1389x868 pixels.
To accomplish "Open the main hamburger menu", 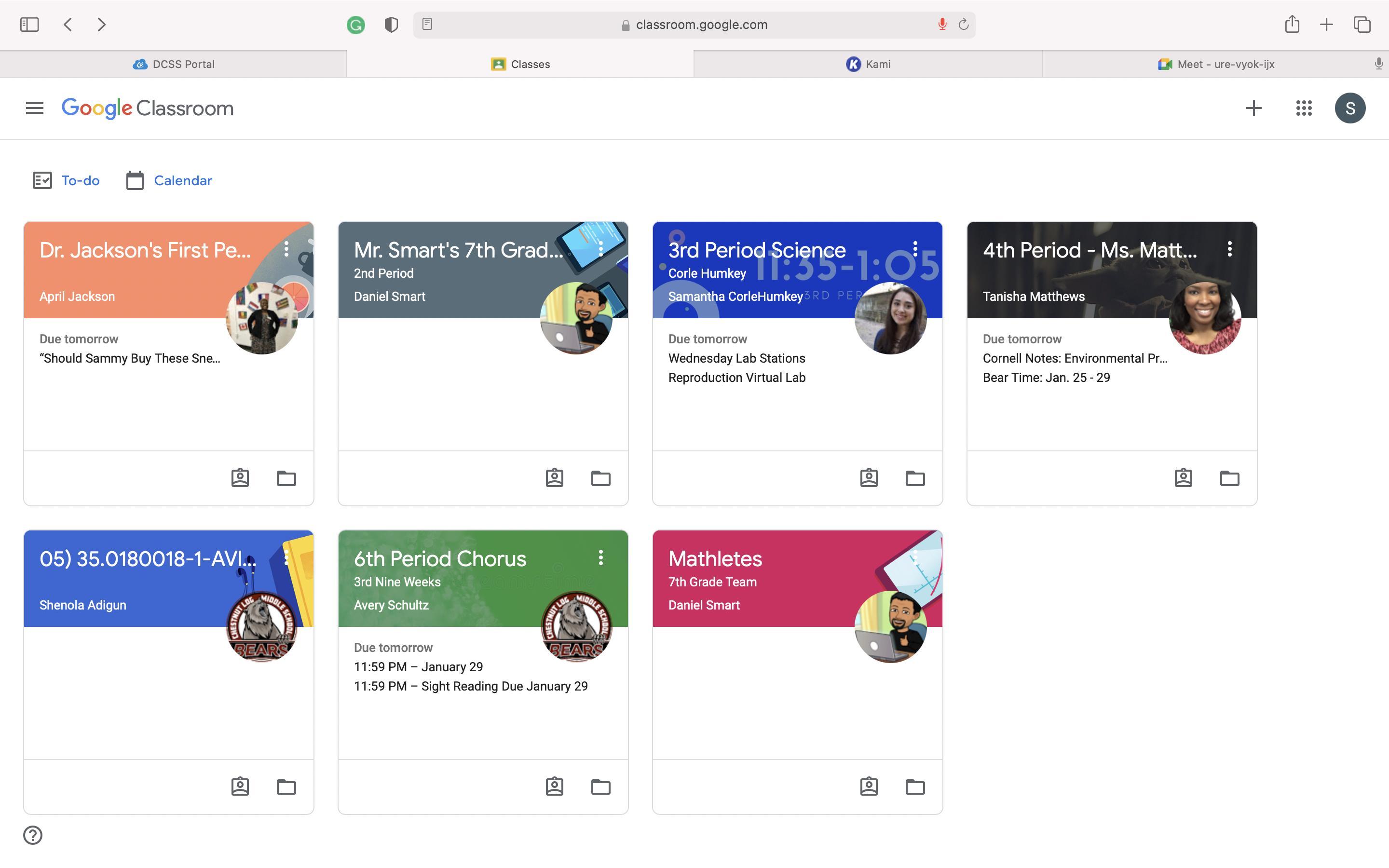I will click(34, 108).
